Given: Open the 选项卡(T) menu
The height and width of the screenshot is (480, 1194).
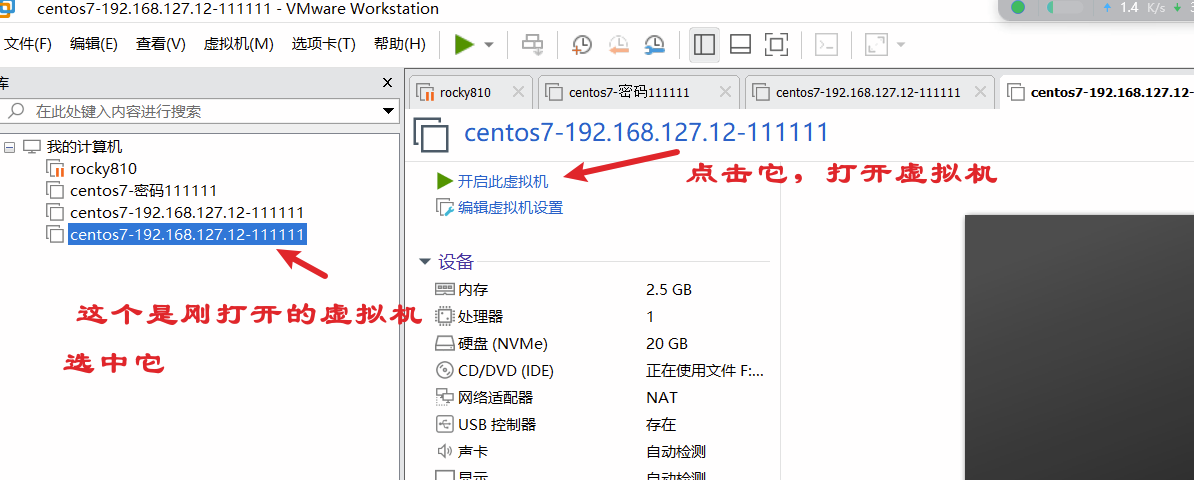Looking at the screenshot, I should pyautogui.click(x=324, y=44).
